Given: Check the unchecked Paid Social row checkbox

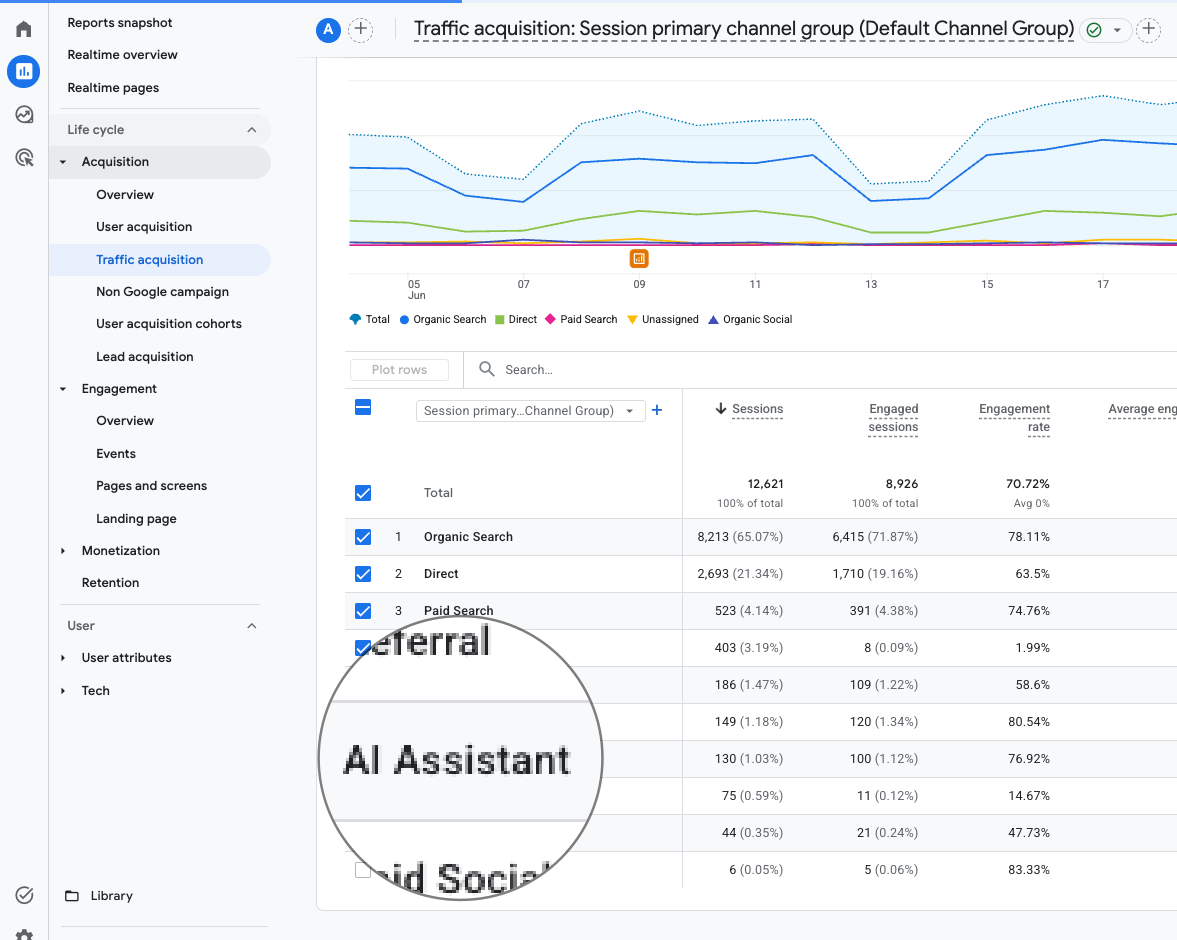Looking at the screenshot, I should (x=363, y=869).
